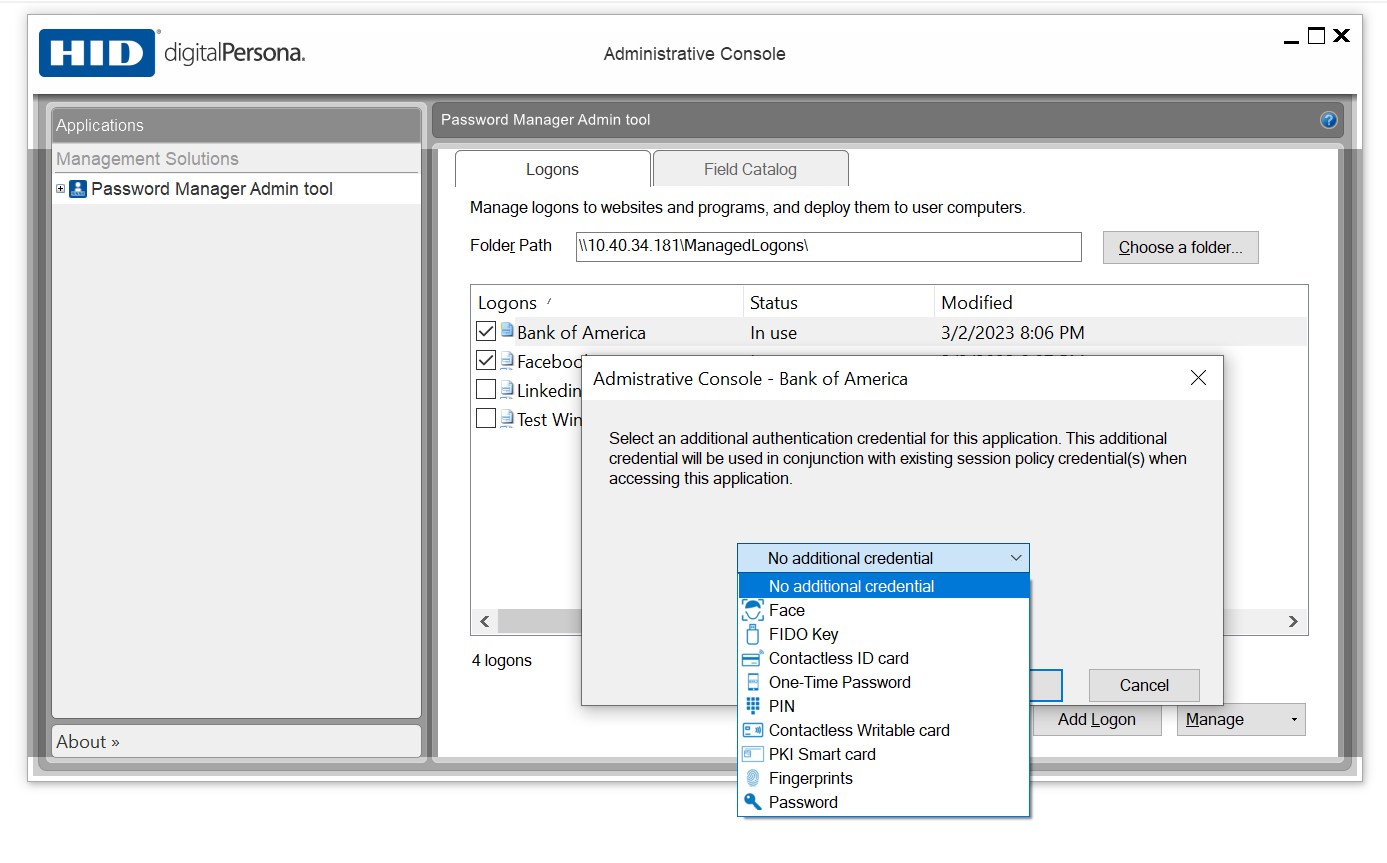The image size is (1387, 863).
Task: Choose the FIDO Key icon option
Action: click(x=753, y=634)
